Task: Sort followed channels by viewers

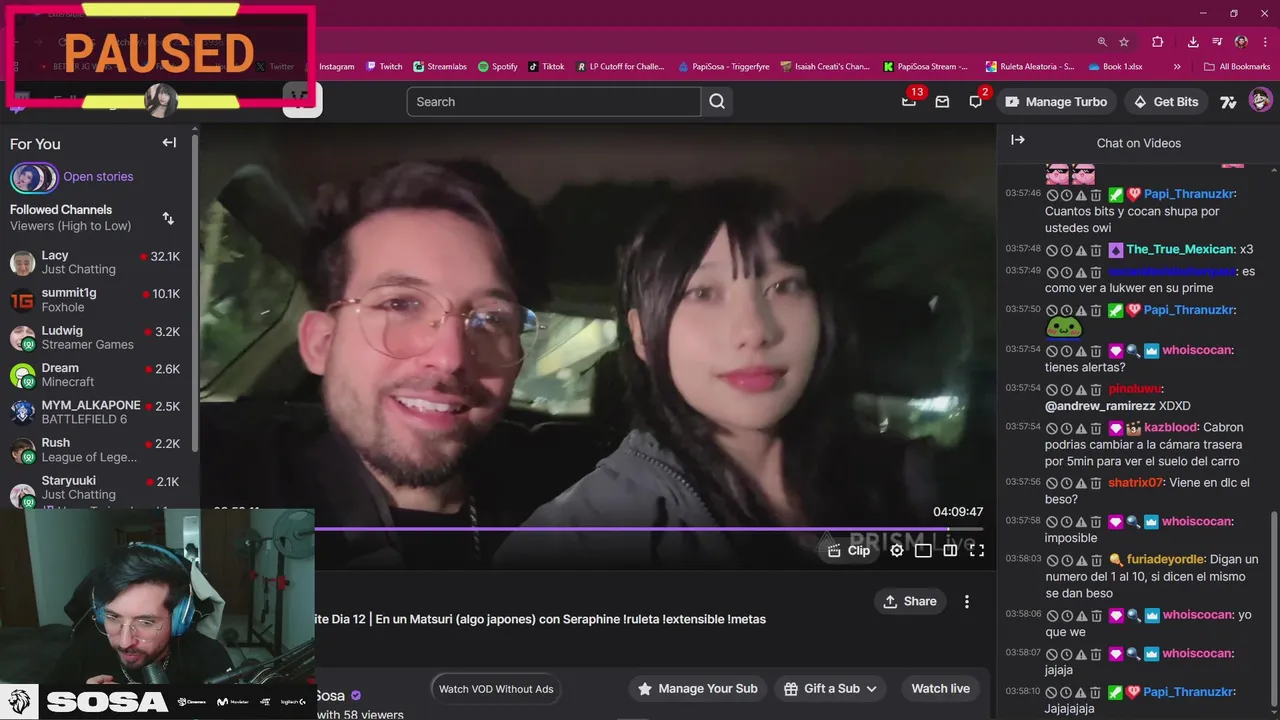Action: (168, 218)
